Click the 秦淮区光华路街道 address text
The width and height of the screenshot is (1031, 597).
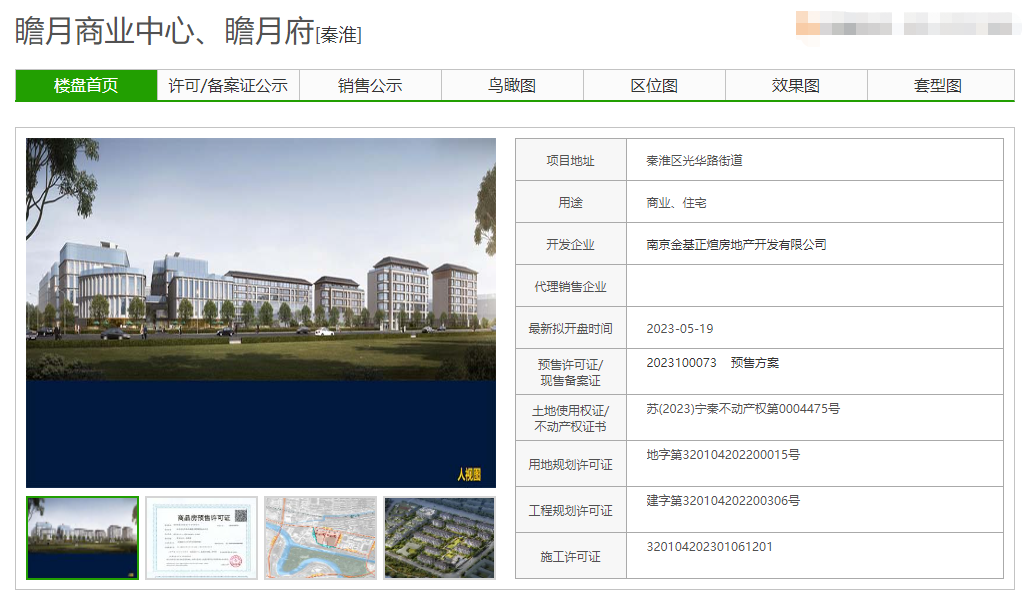pyautogui.click(x=694, y=161)
